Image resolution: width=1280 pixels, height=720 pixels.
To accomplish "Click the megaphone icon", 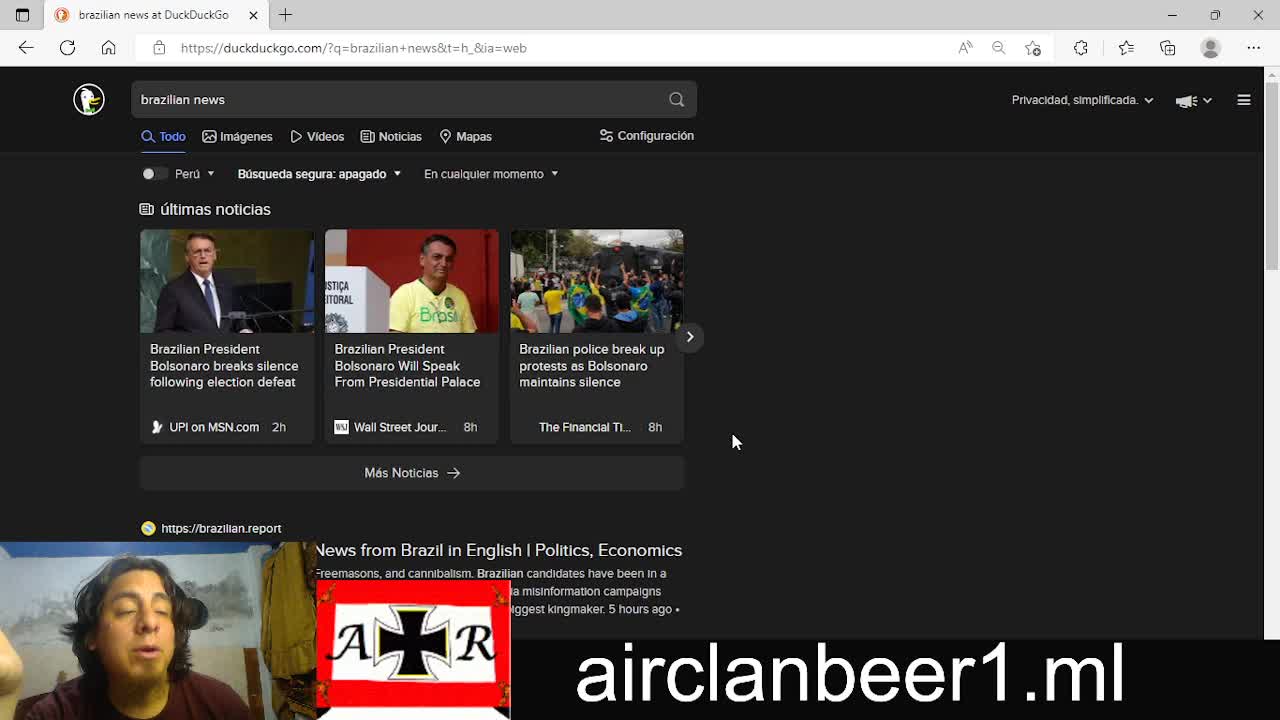I will 1187,100.
